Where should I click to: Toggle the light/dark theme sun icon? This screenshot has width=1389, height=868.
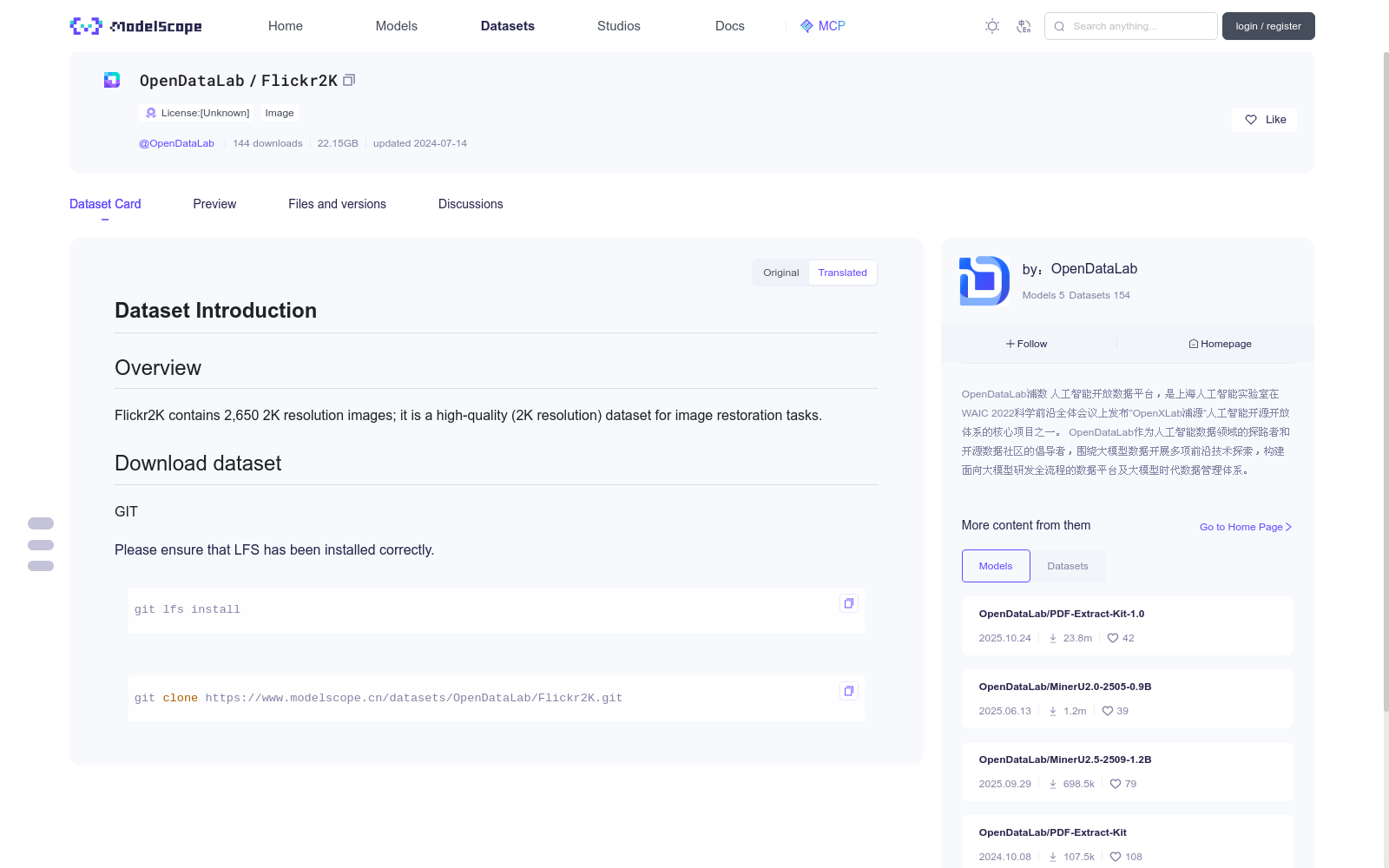tap(992, 26)
